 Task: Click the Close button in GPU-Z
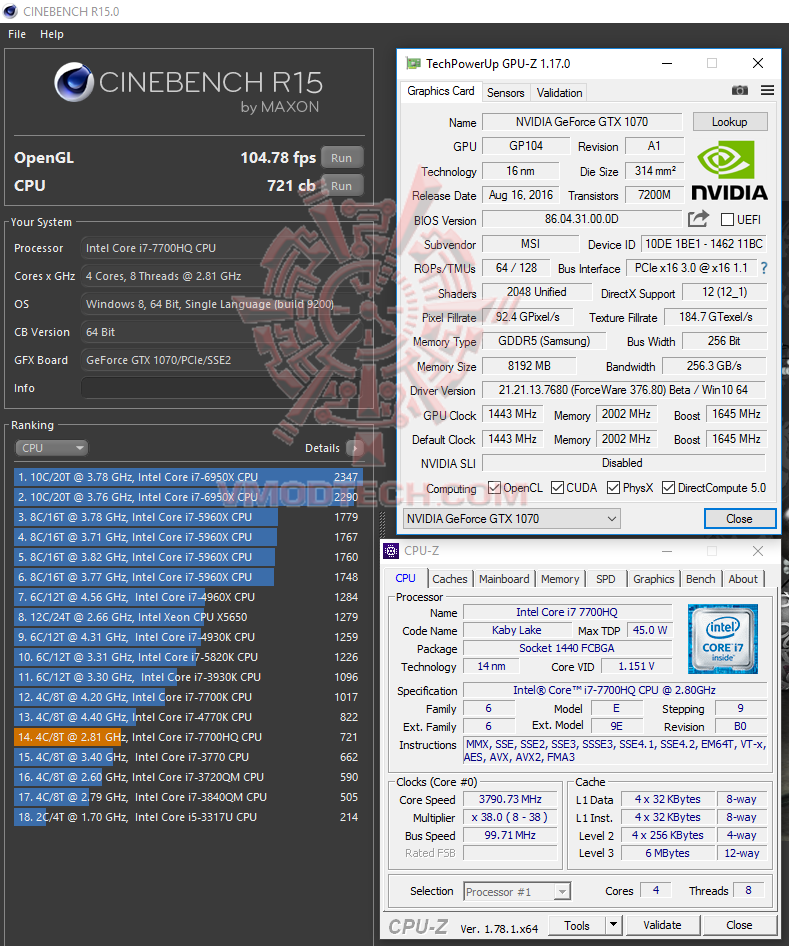[x=740, y=519]
